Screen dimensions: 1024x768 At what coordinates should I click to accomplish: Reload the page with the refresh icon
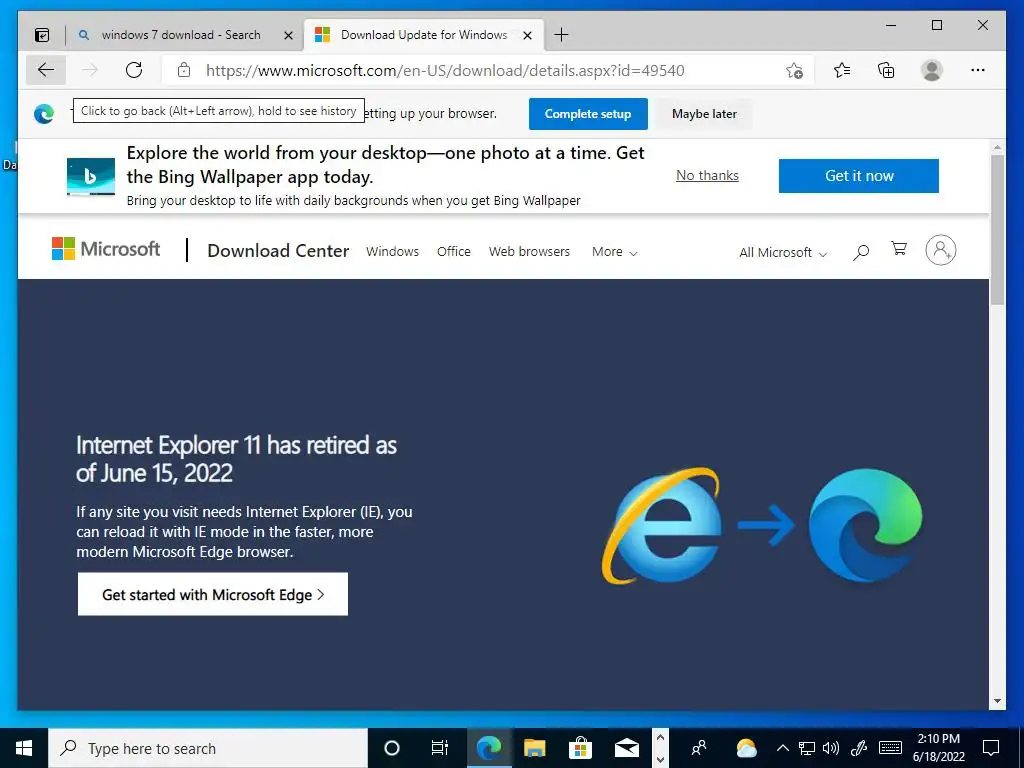click(x=134, y=70)
